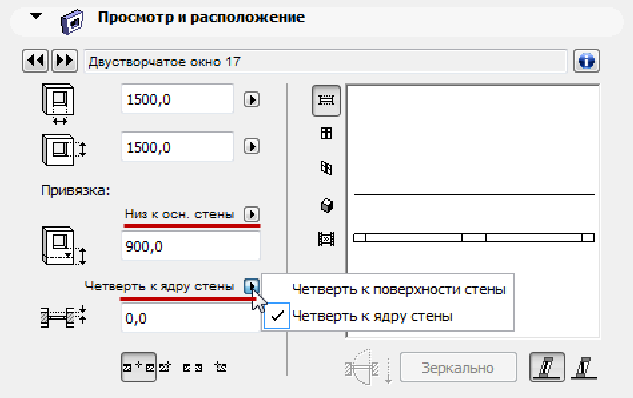This screenshot has width=633, height=398.
Task: Click the Двустворчатое окно 17 name field
Action: point(325,61)
